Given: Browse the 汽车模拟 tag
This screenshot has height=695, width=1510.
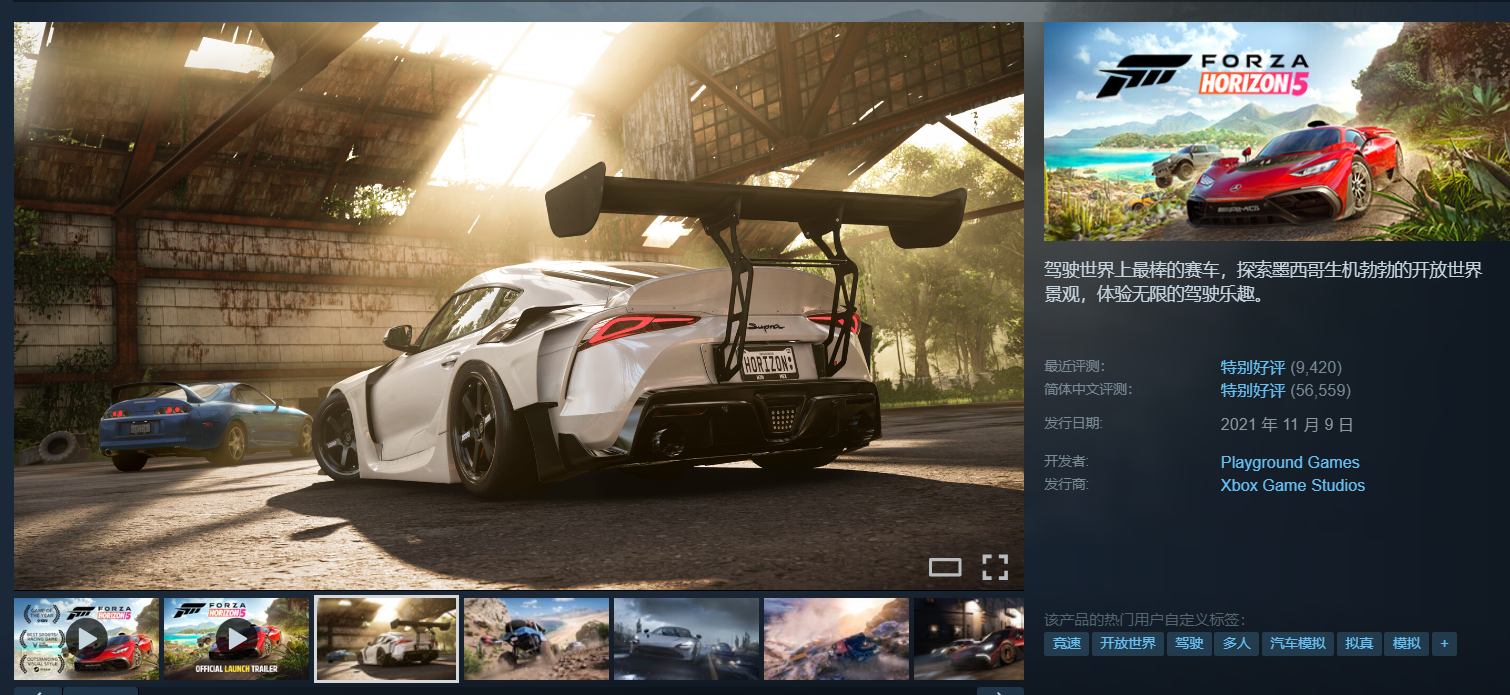Looking at the screenshot, I should 1297,643.
